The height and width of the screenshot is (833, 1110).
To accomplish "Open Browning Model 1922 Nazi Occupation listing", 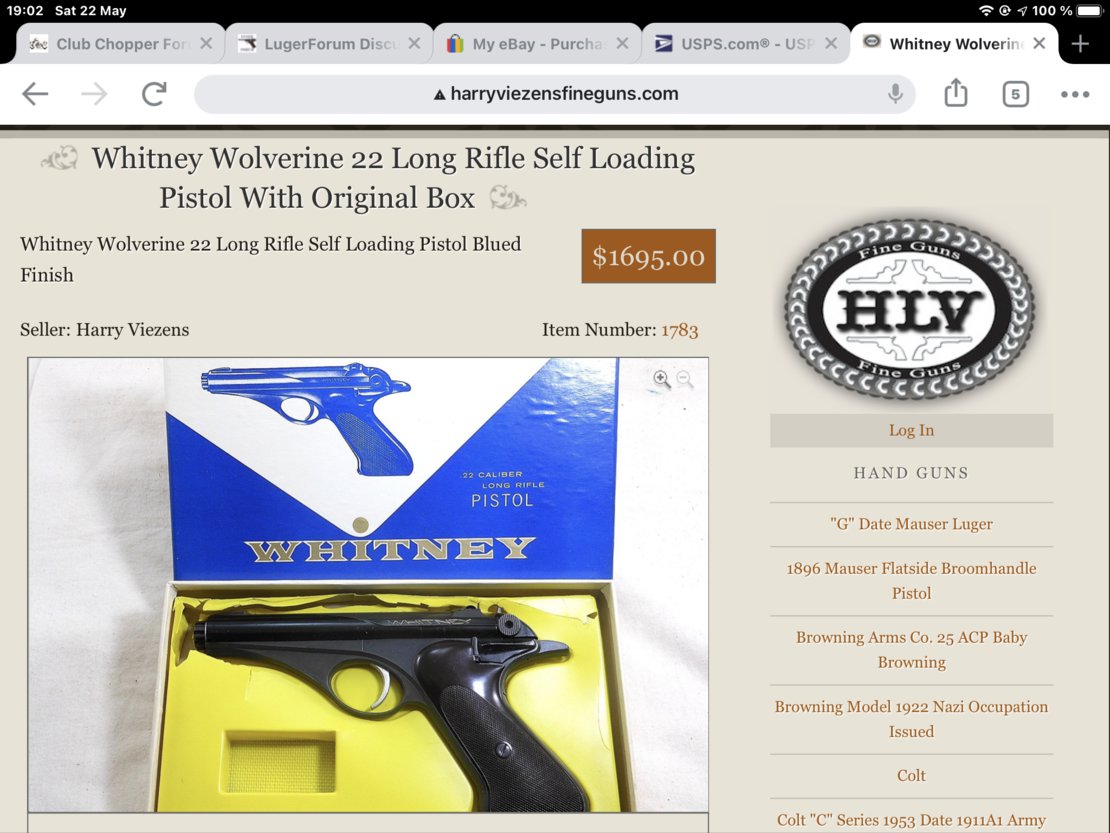I will pos(911,719).
